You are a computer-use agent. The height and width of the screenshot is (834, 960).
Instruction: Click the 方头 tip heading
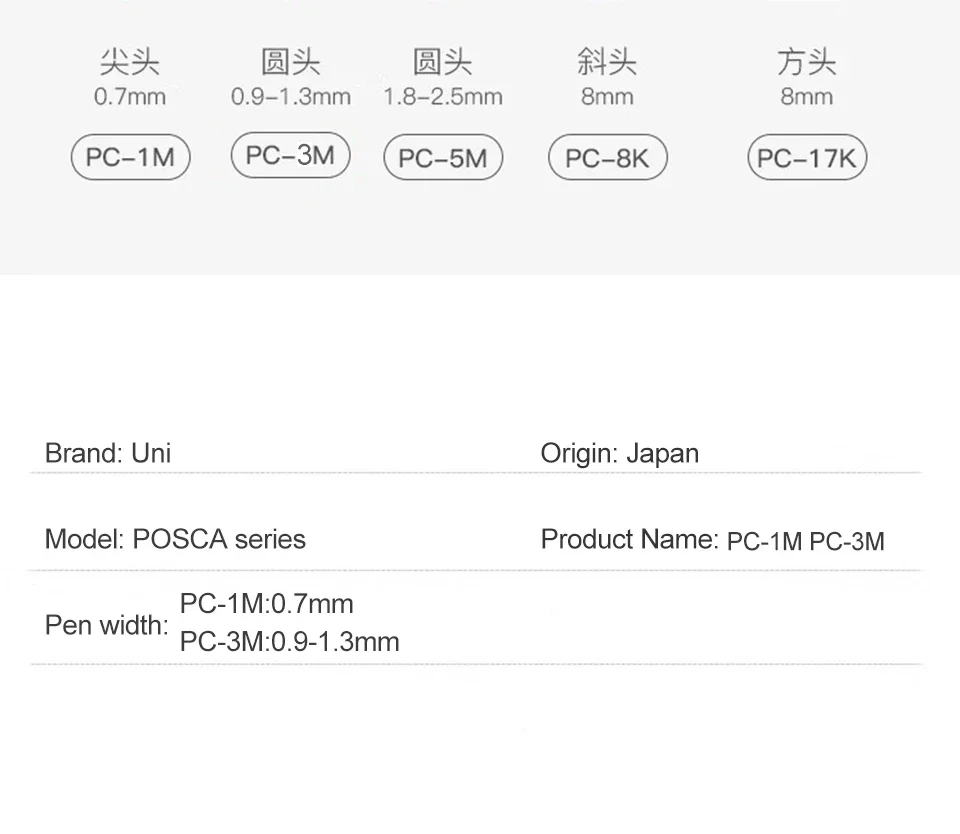[807, 63]
